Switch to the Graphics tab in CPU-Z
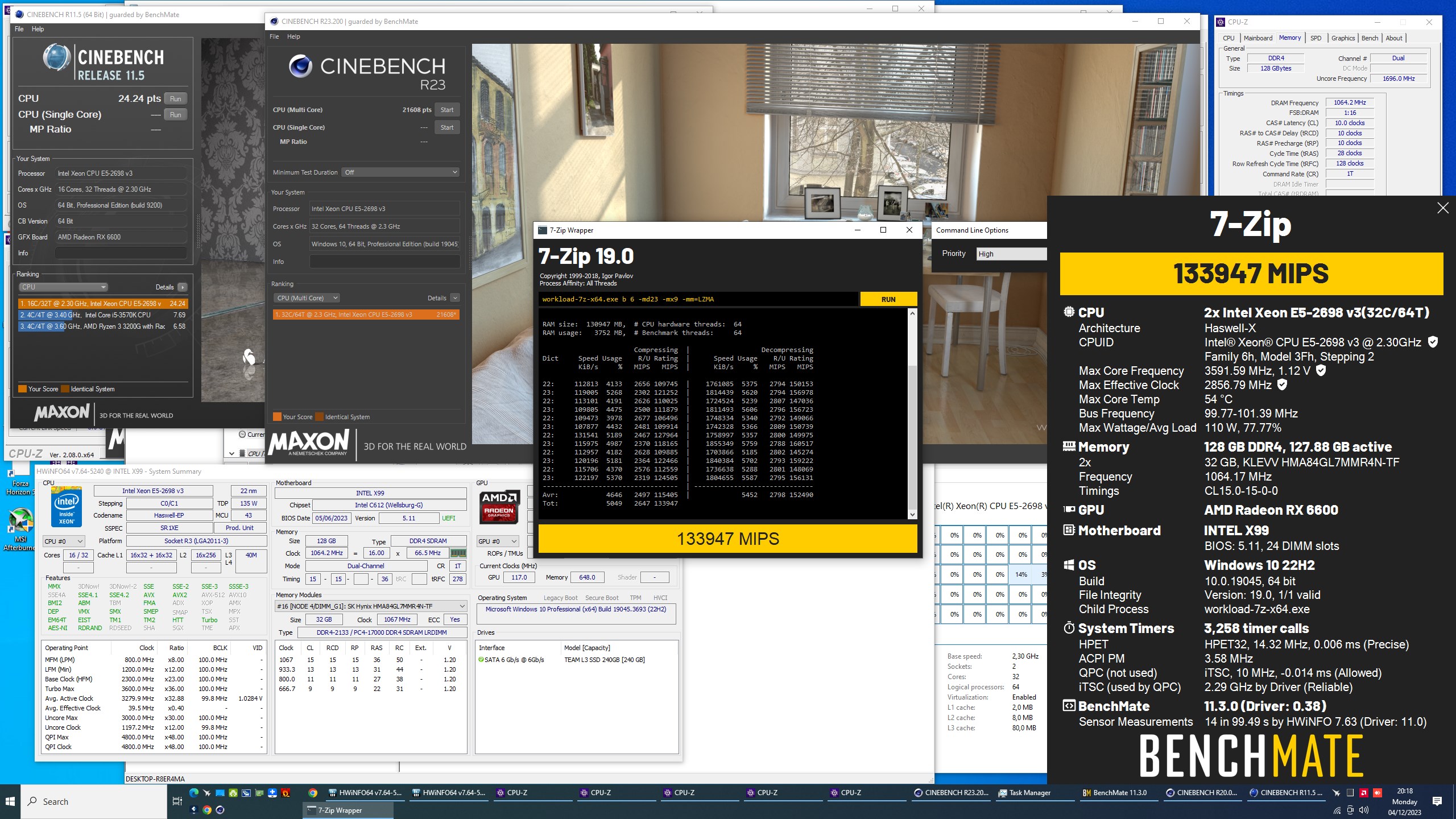Viewport: 1456px width, 819px height. (x=1343, y=38)
